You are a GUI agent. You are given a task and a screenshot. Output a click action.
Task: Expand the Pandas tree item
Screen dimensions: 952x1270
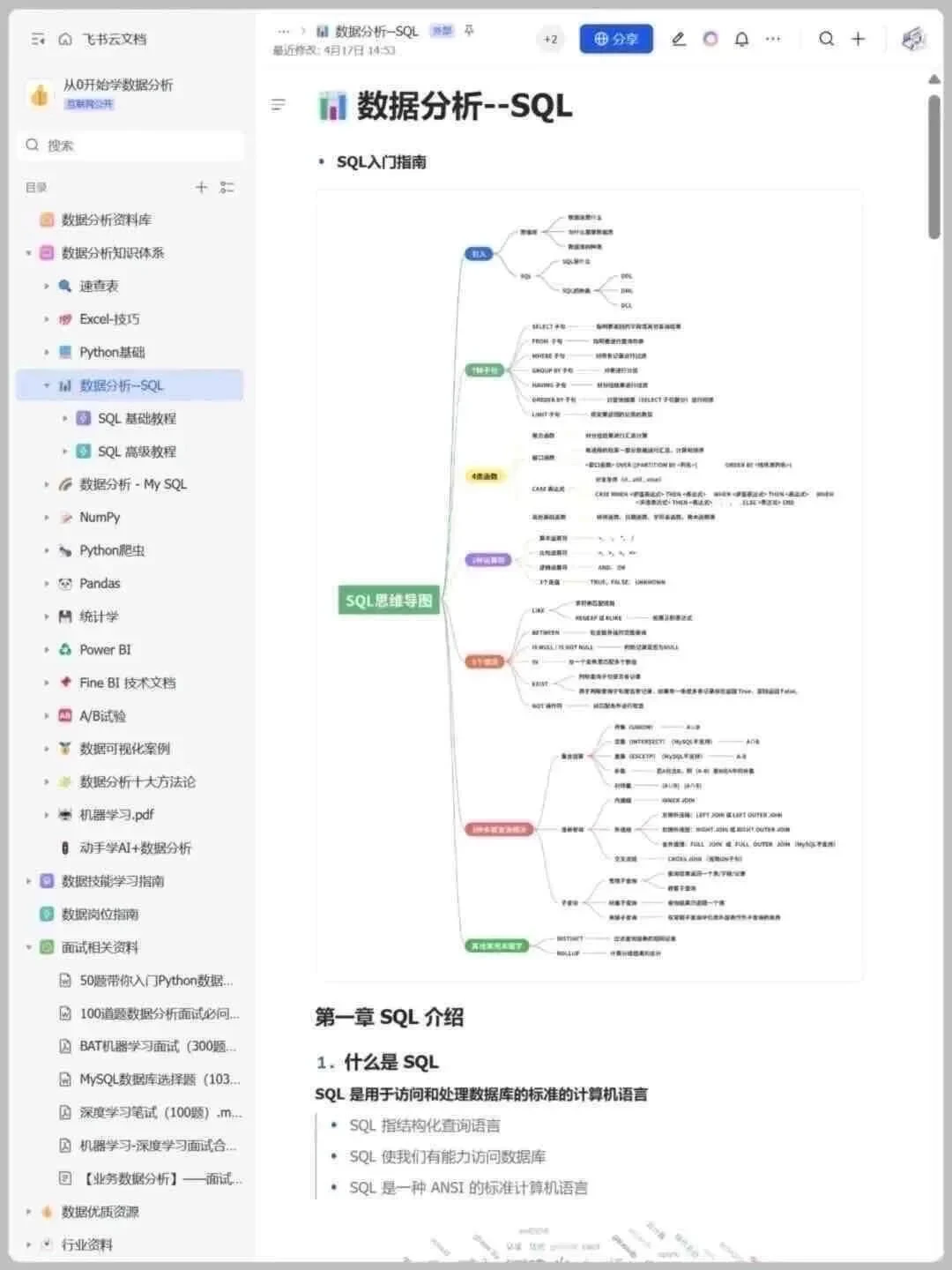(x=46, y=583)
